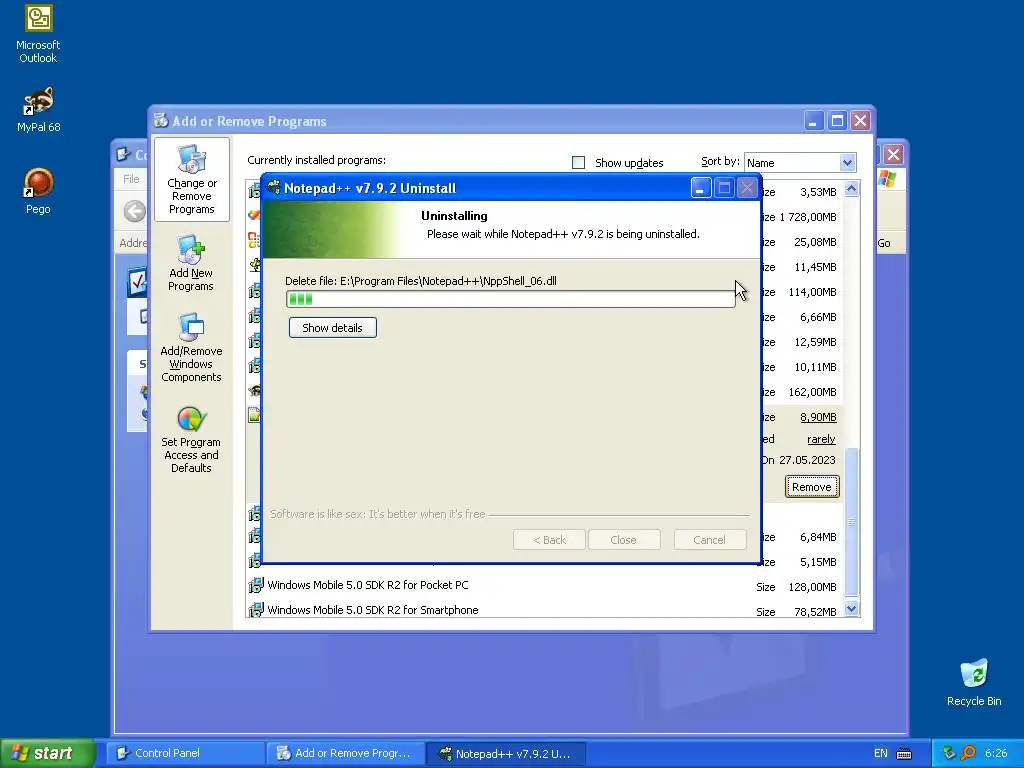Image resolution: width=1024 pixels, height=768 pixels.
Task: Maximize the Add or Remove Programs window
Action: coord(837,121)
